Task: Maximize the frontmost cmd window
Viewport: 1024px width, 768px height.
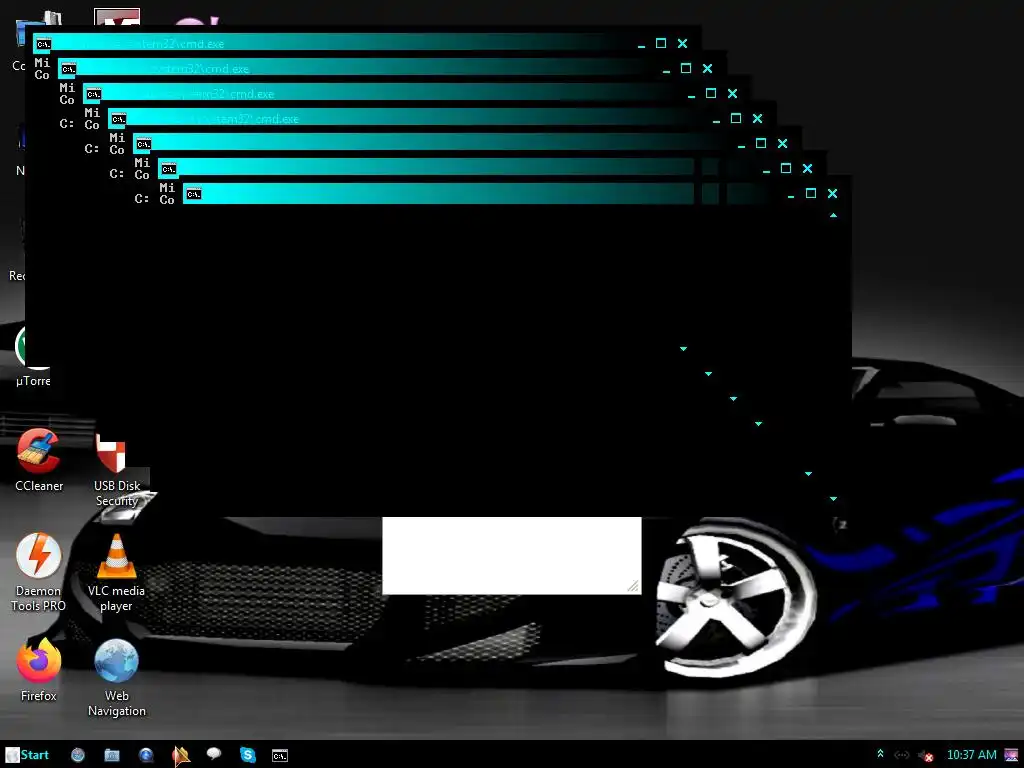Action: 810,193
